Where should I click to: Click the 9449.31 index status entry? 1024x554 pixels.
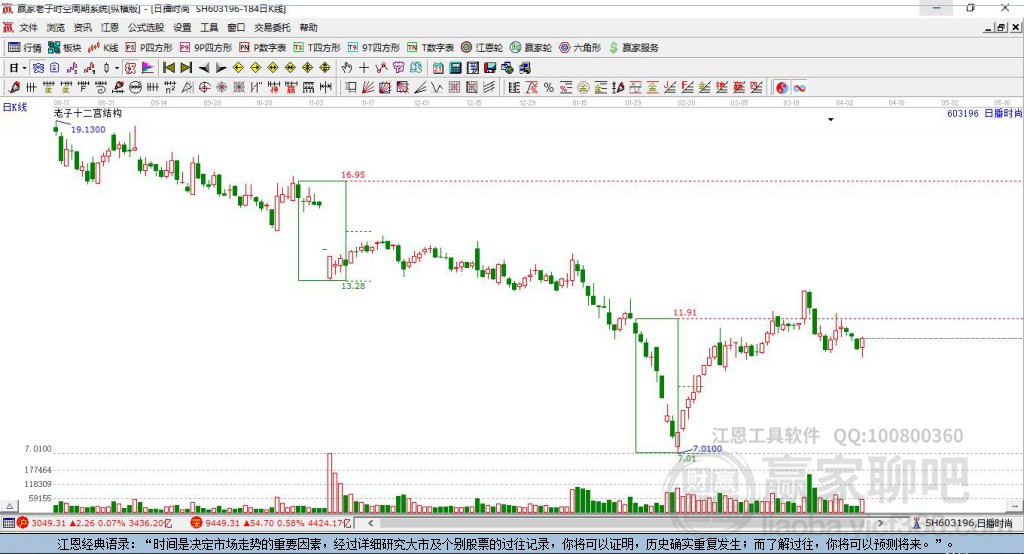point(271,523)
